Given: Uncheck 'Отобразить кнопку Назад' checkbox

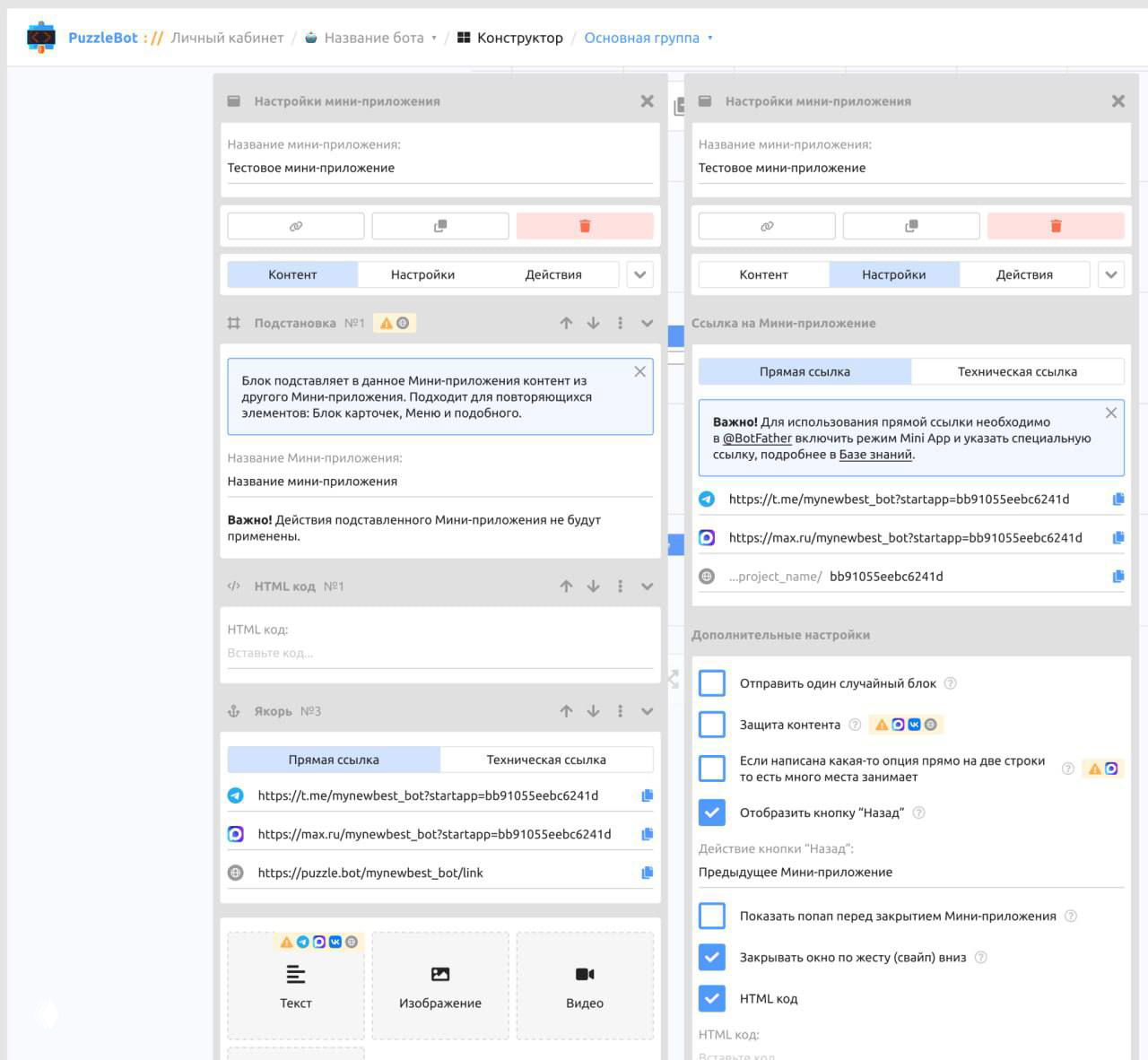Looking at the screenshot, I should 712,812.
